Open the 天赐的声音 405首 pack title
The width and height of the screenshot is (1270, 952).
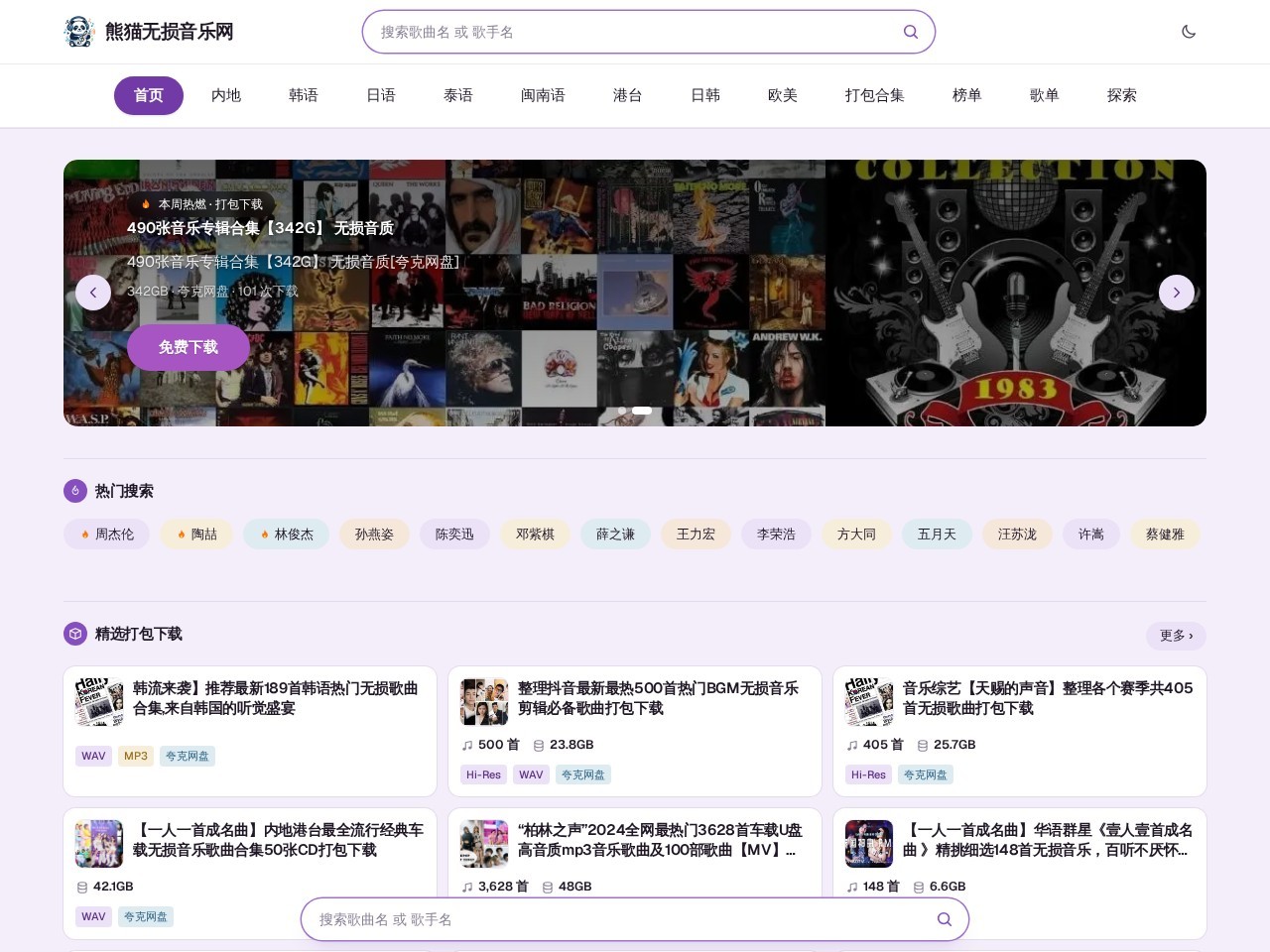click(x=1048, y=698)
